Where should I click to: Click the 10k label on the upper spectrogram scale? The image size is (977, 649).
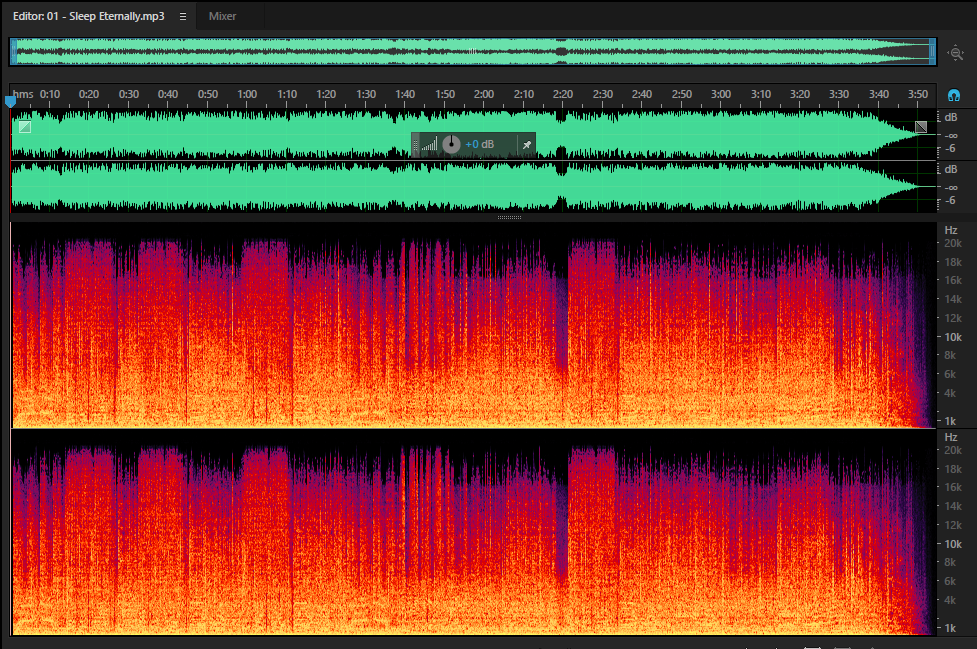pyautogui.click(x=953, y=337)
